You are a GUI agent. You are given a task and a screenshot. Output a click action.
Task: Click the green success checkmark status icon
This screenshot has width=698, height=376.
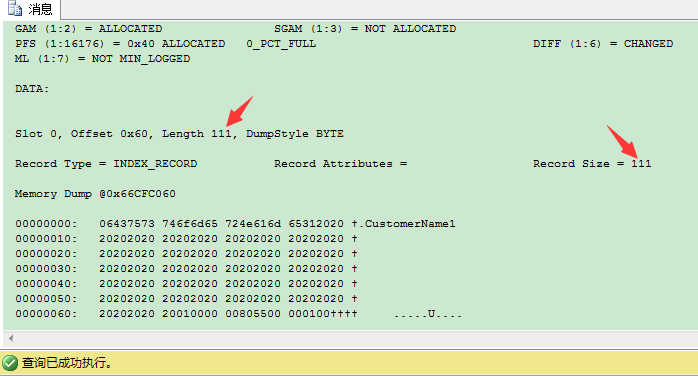coord(10,363)
